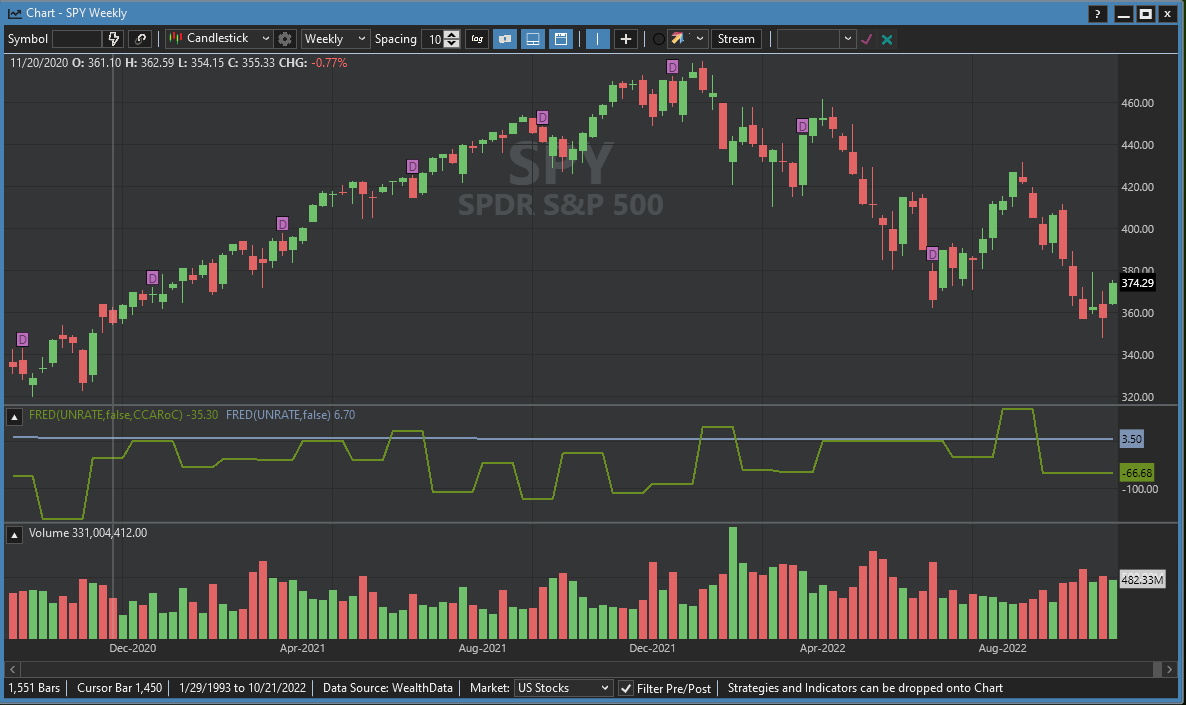The image size is (1186, 705).
Task: Select the crosshair plus cursor tool
Action: point(626,39)
